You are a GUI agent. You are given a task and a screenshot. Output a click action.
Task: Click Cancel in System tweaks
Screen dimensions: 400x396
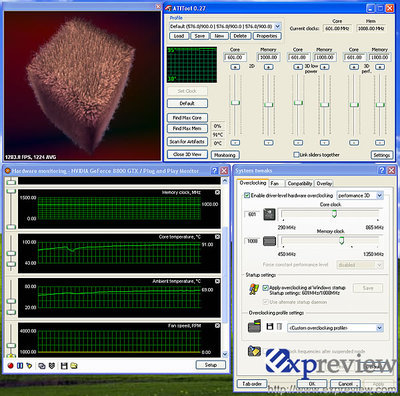coord(345,384)
